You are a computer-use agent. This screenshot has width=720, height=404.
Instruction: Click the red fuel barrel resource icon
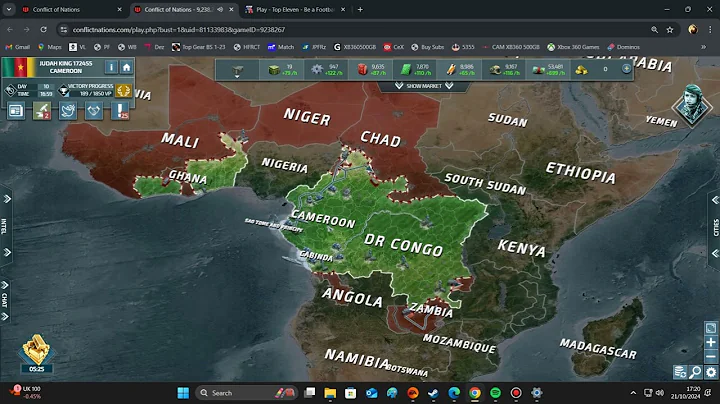362,69
